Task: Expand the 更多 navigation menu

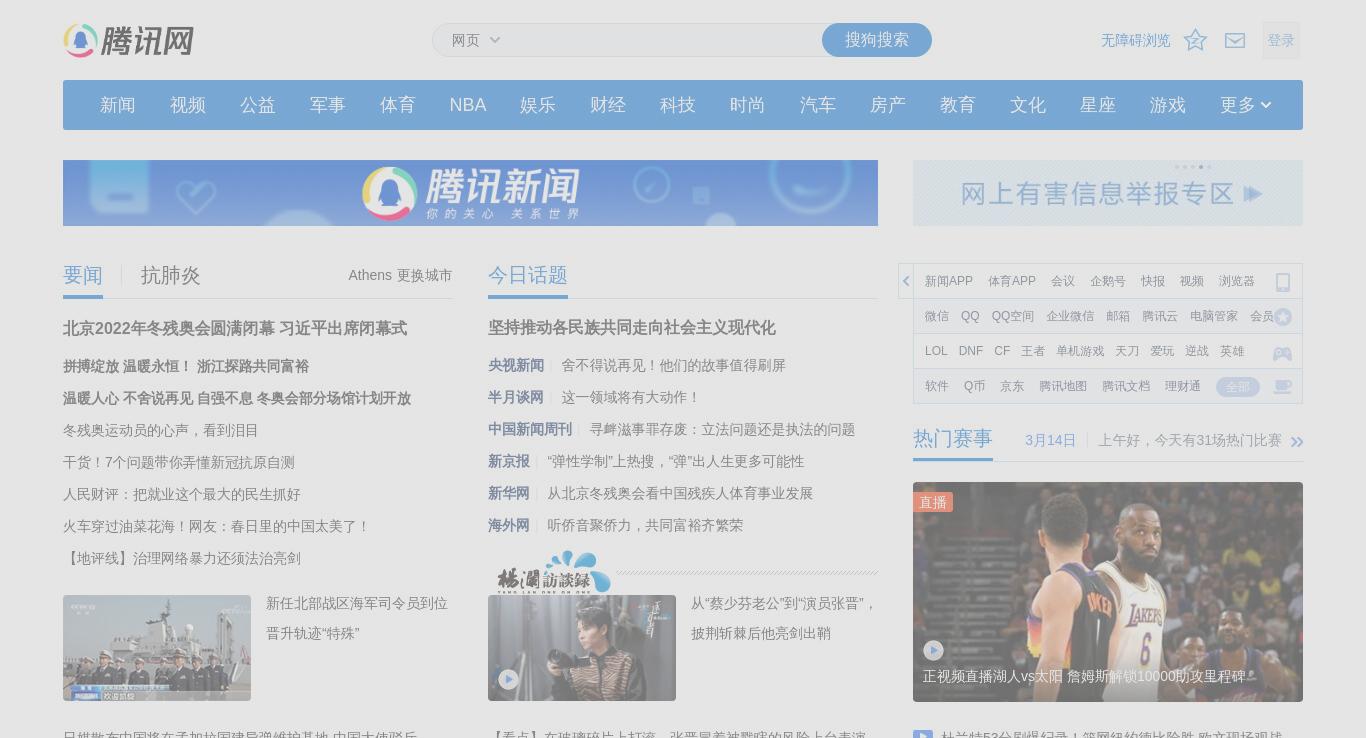Action: [x=1245, y=105]
